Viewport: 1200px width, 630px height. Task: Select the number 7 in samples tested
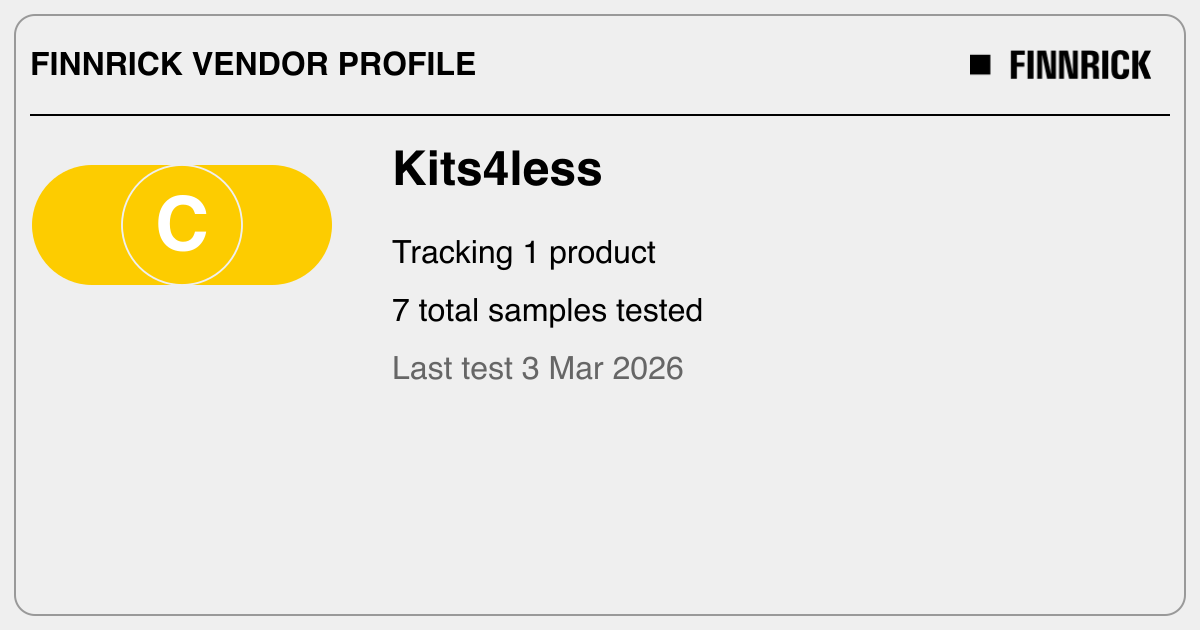(x=401, y=311)
